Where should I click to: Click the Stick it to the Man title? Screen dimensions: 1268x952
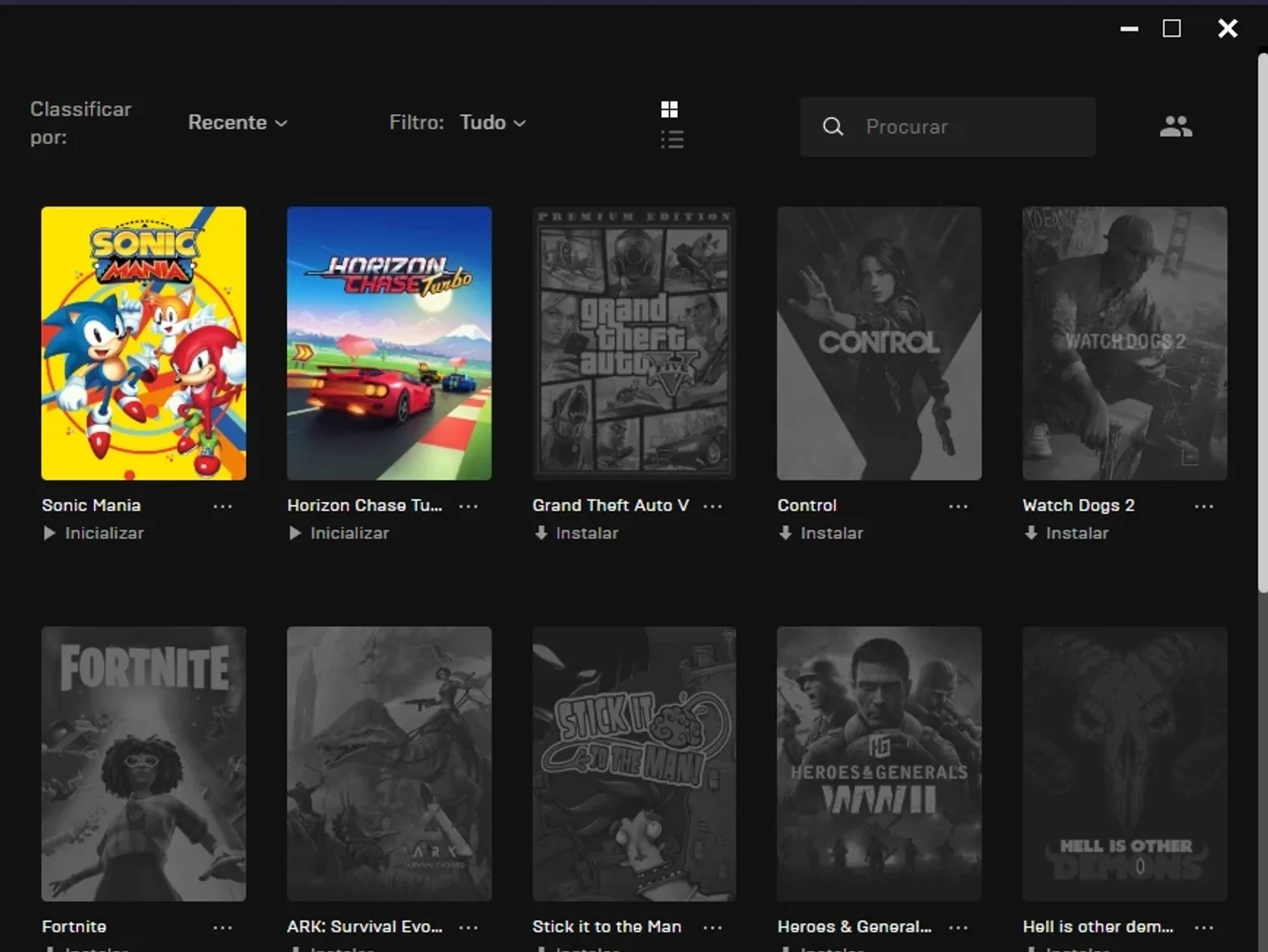607,927
